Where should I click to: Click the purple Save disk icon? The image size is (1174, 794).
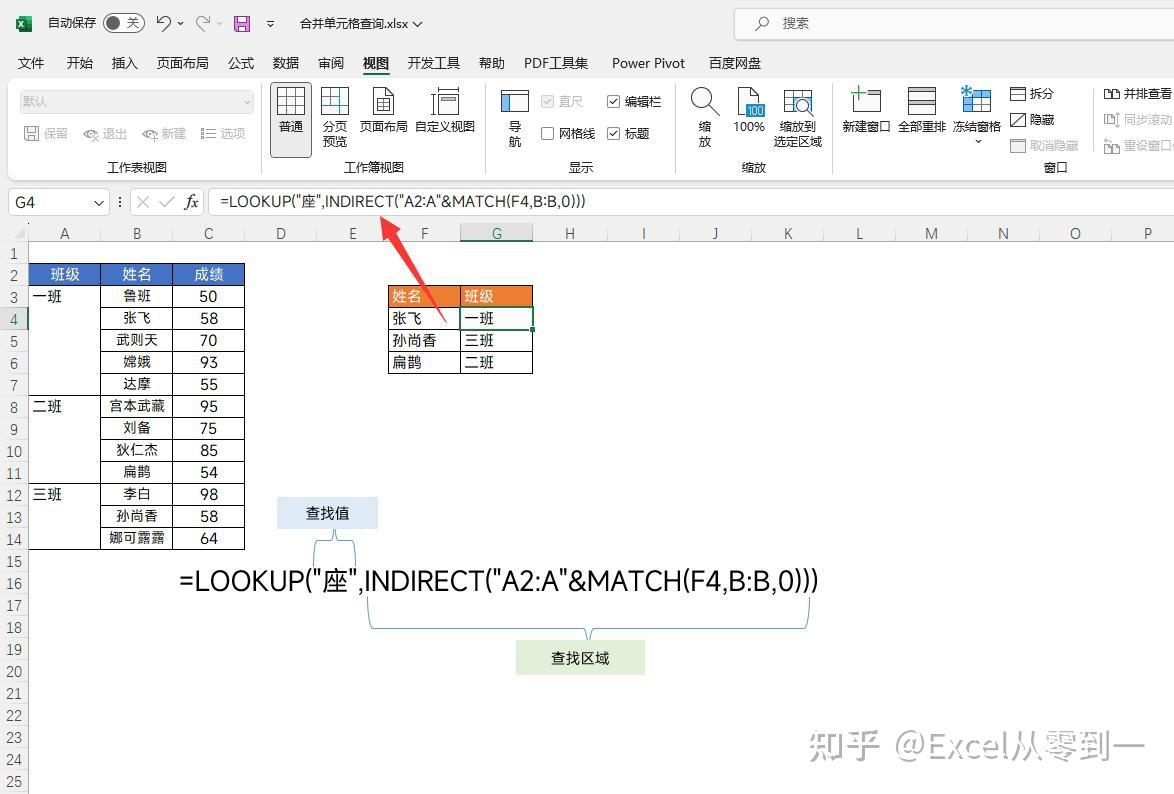242,24
